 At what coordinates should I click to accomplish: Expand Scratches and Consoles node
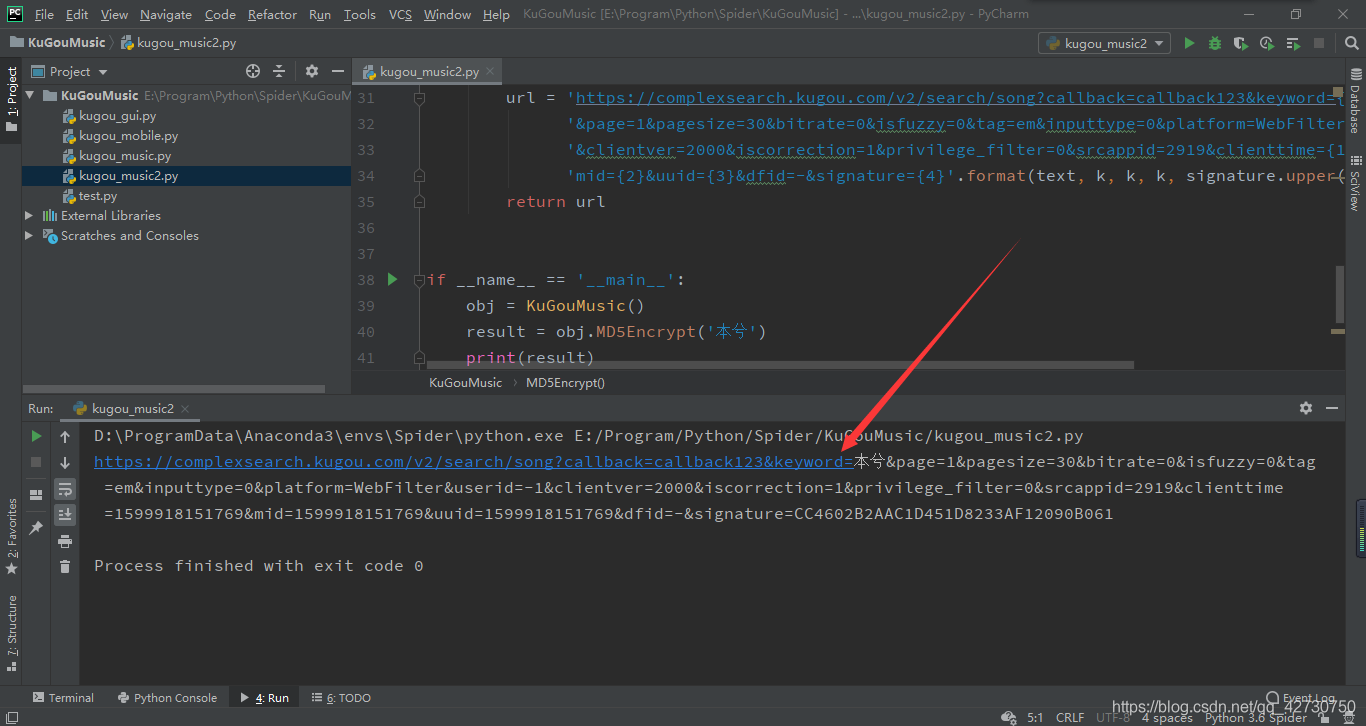pos(29,235)
